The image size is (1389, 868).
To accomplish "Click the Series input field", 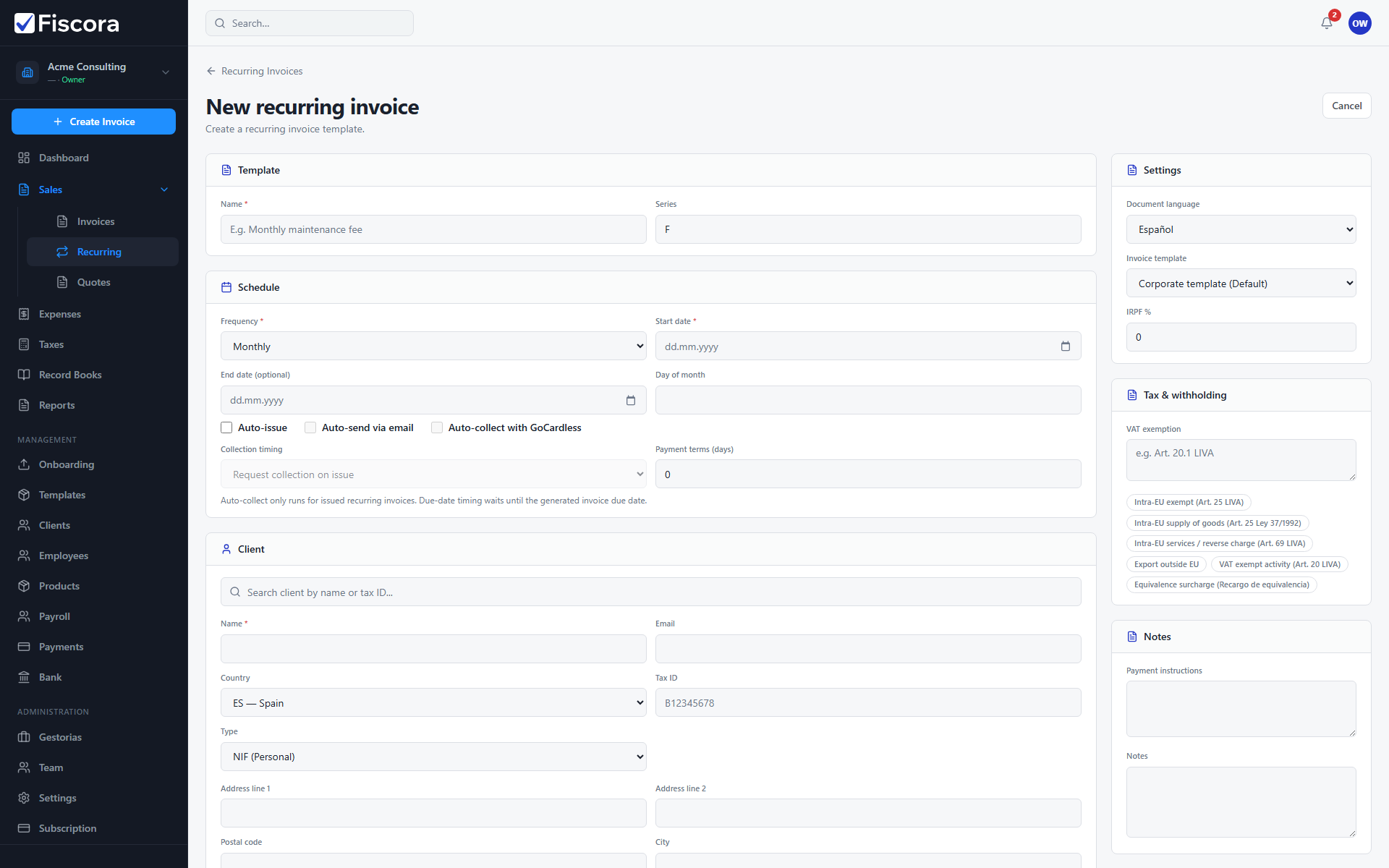I will (x=868, y=229).
